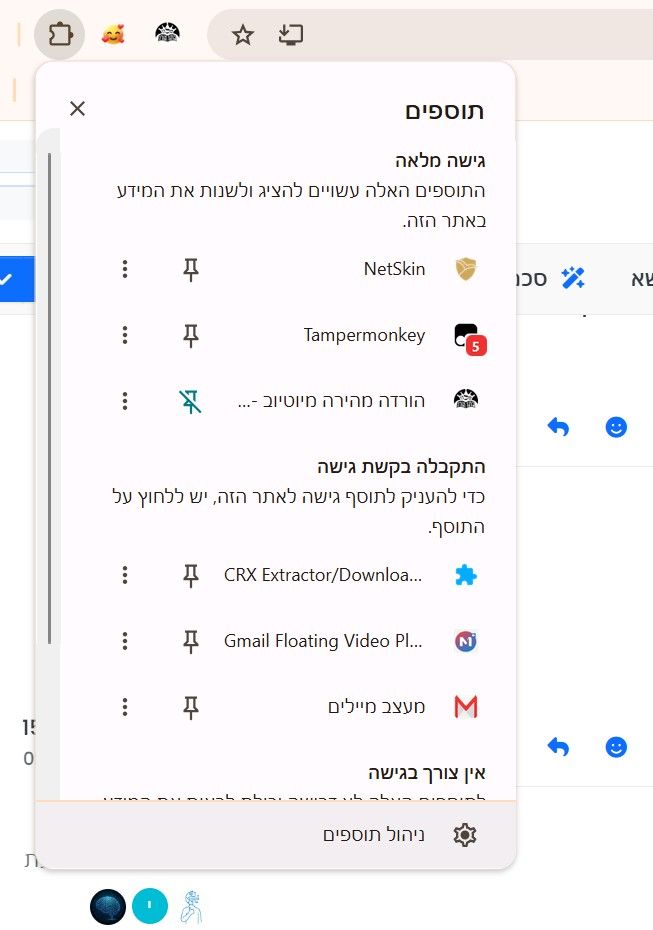Pin the Gmail Floating Video Player extension

point(190,641)
